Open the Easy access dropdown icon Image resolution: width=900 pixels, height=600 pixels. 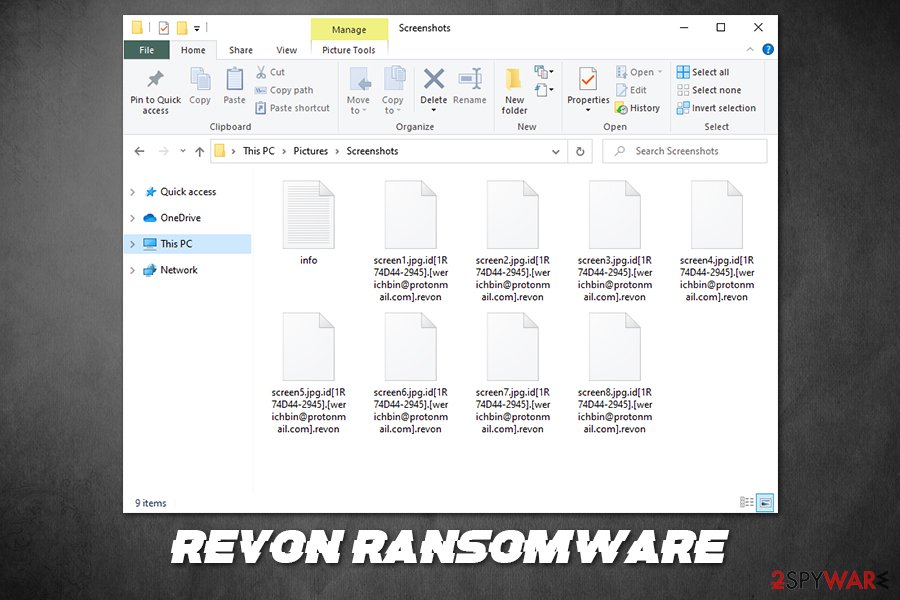coord(544,90)
